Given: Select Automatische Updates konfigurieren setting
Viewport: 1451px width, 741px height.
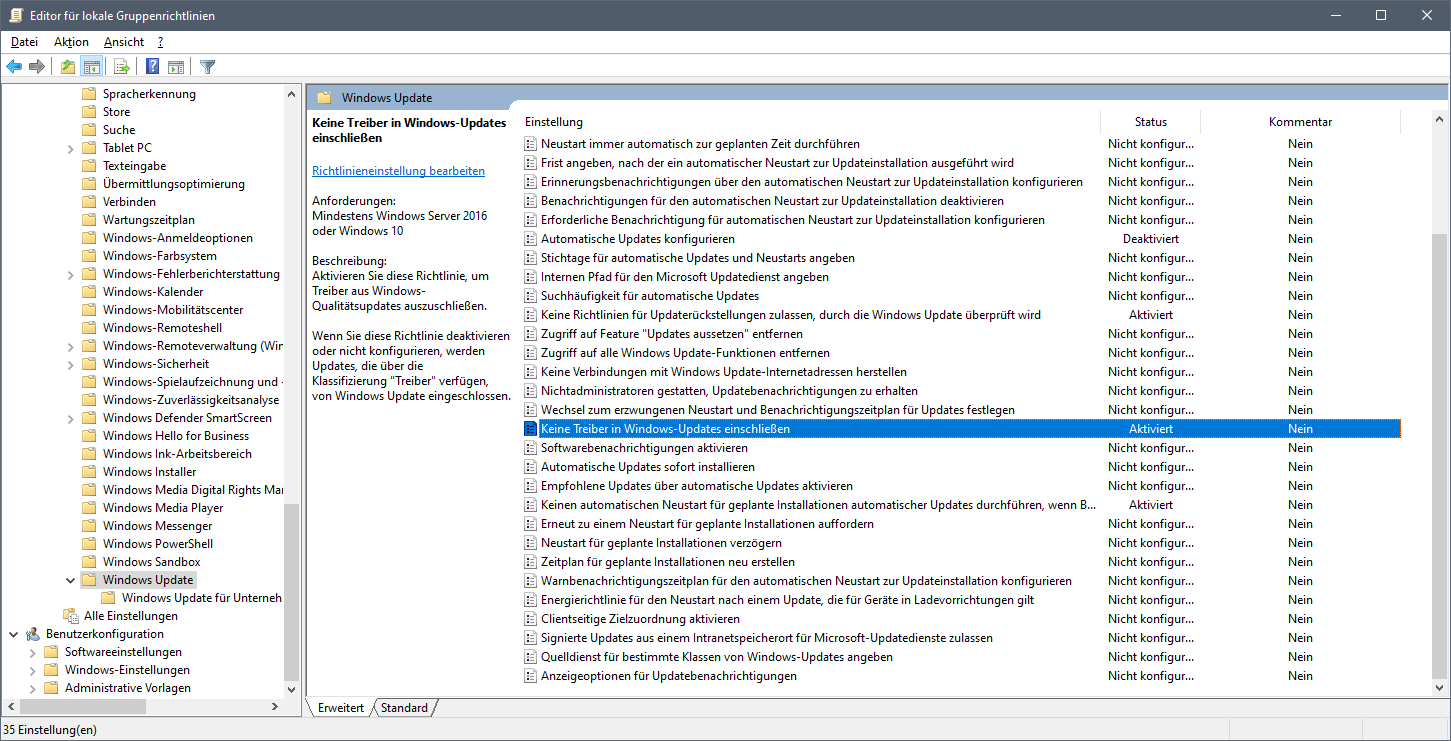Looking at the screenshot, I should coord(637,239).
